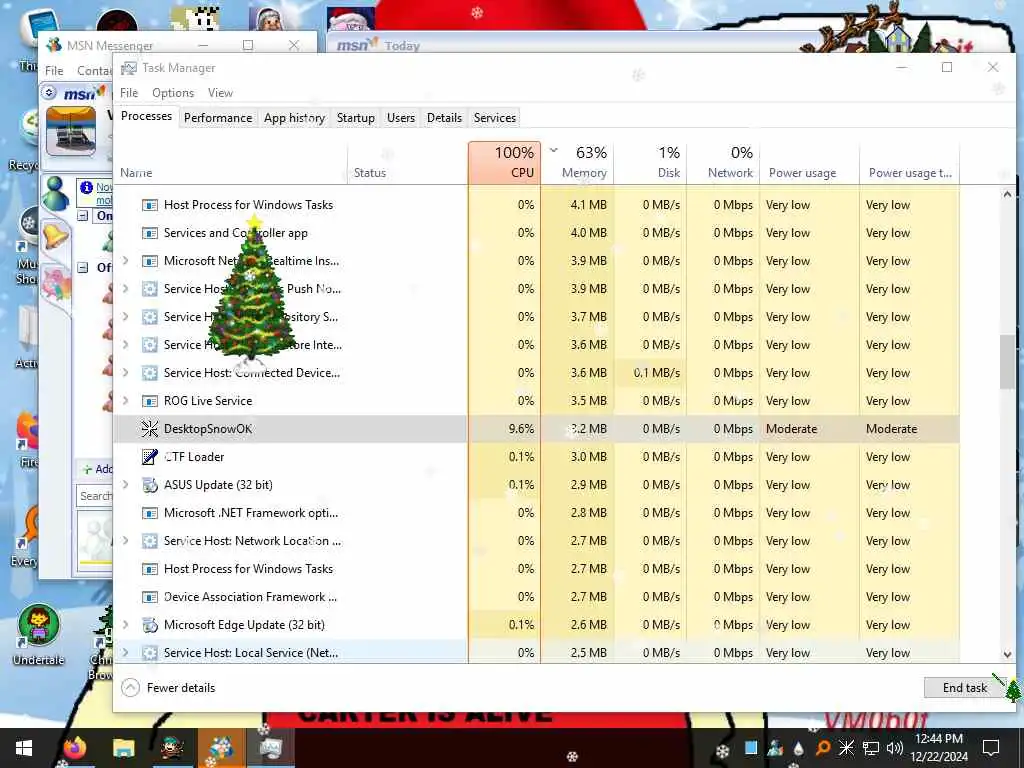The height and width of the screenshot is (768, 1024).
Task: Switch to the Services tab
Action: [x=495, y=118]
